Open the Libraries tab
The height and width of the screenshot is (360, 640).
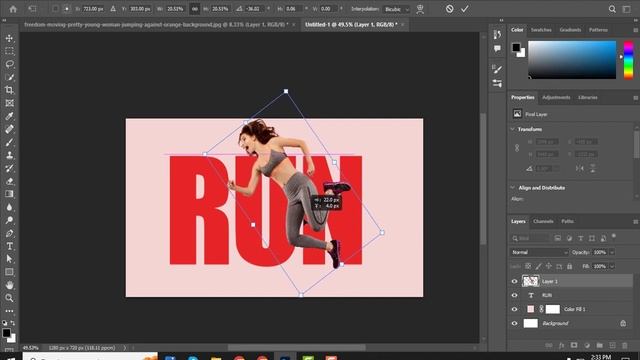[x=588, y=97]
